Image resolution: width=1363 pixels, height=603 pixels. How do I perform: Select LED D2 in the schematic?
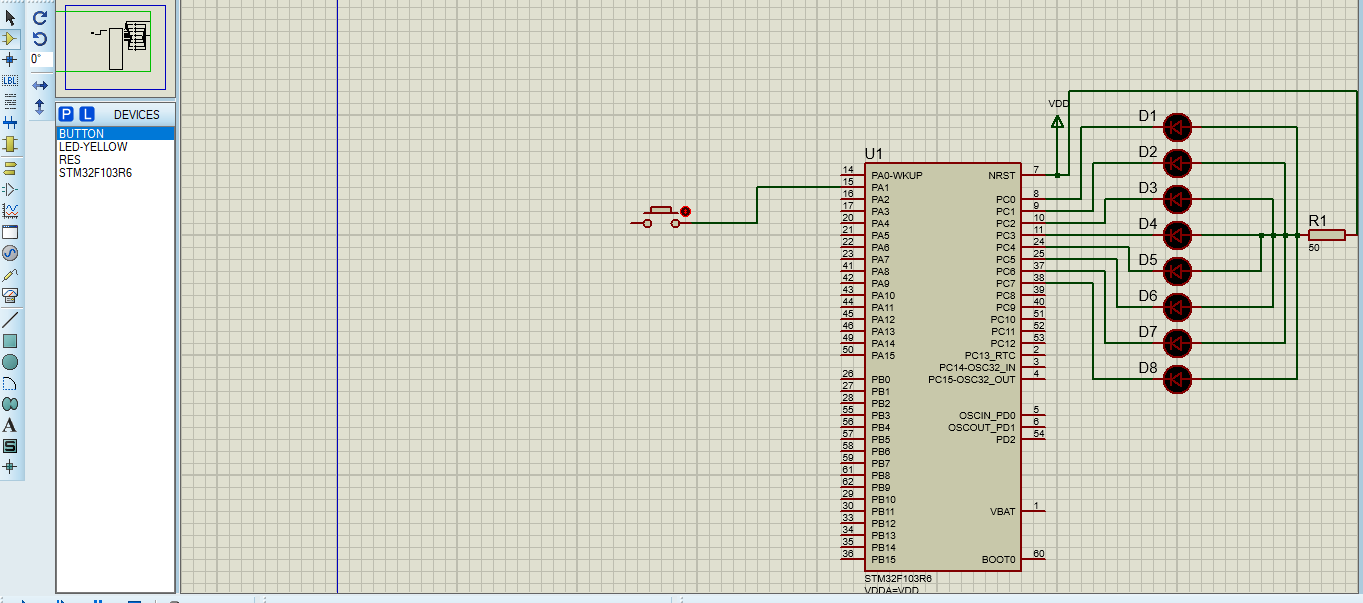click(1178, 163)
